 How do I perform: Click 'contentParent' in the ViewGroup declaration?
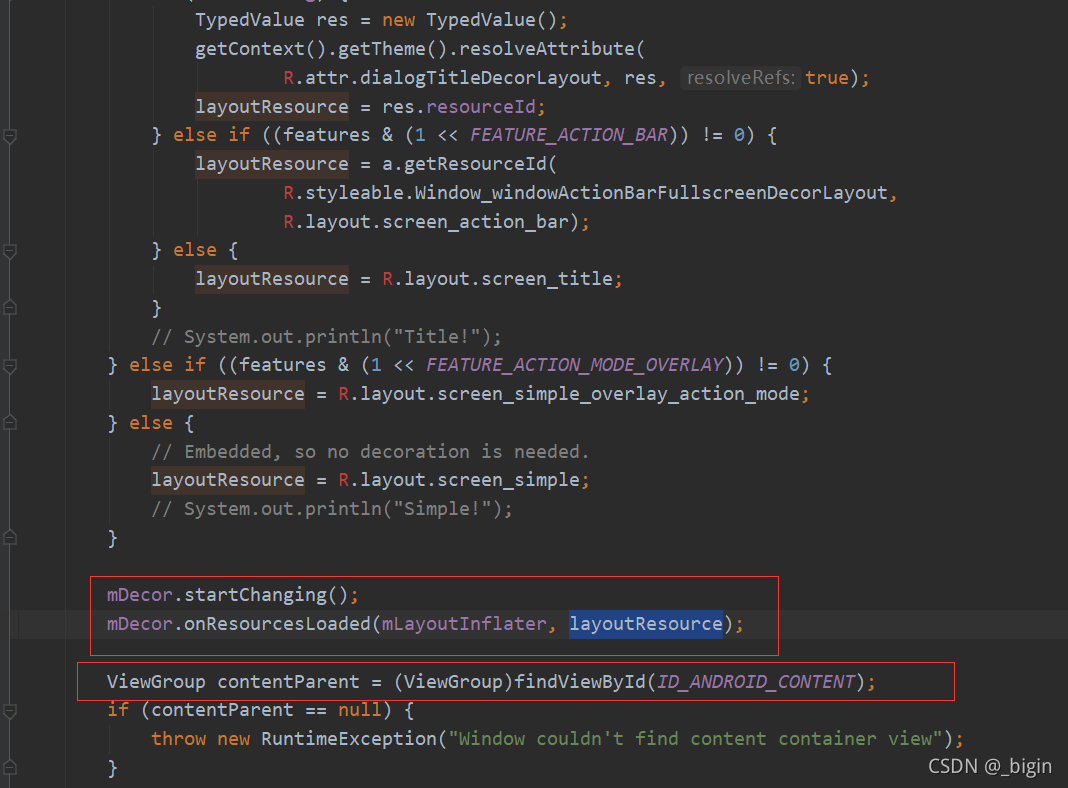click(x=288, y=682)
